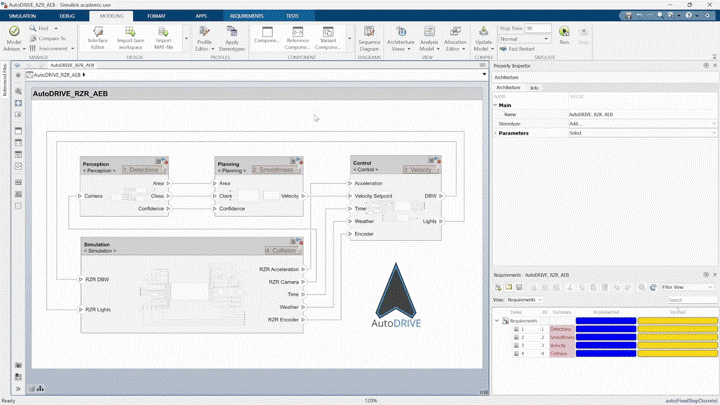Expand the Design gallery arrow

pos(186,38)
